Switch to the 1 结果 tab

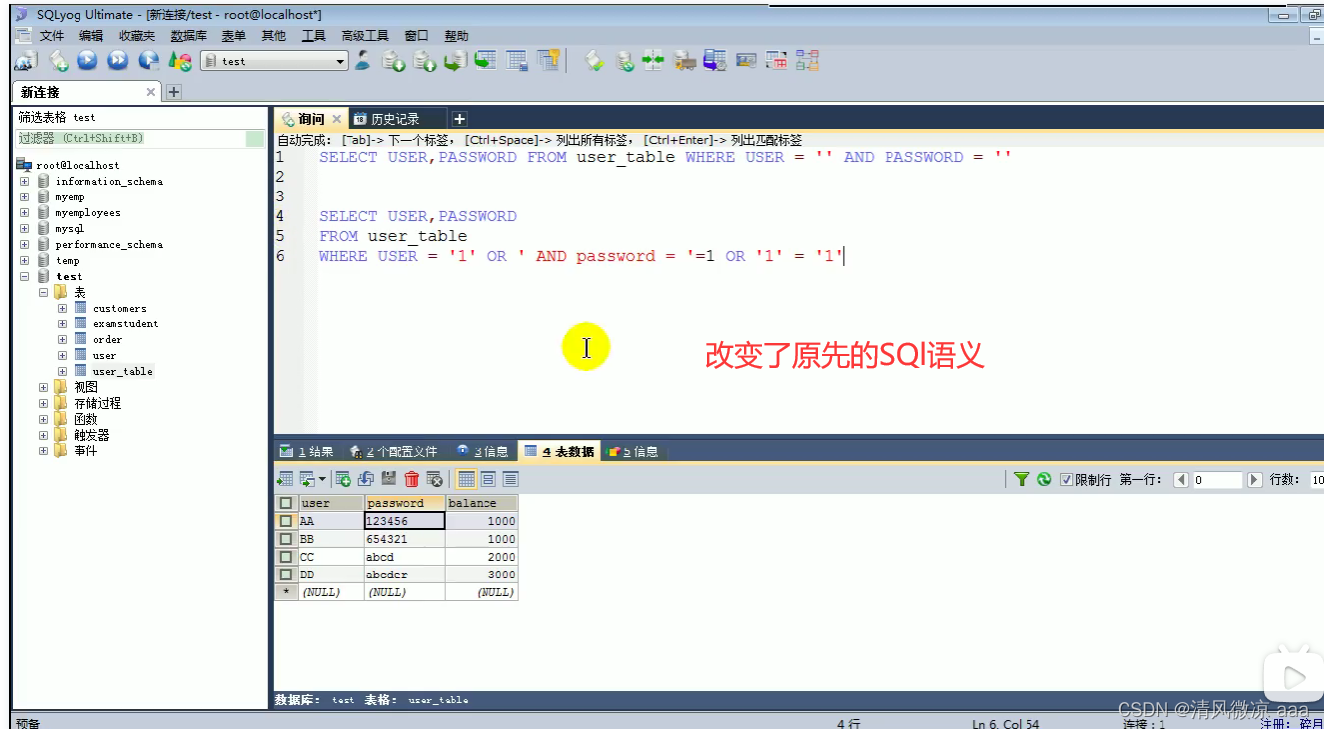[x=307, y=452]
